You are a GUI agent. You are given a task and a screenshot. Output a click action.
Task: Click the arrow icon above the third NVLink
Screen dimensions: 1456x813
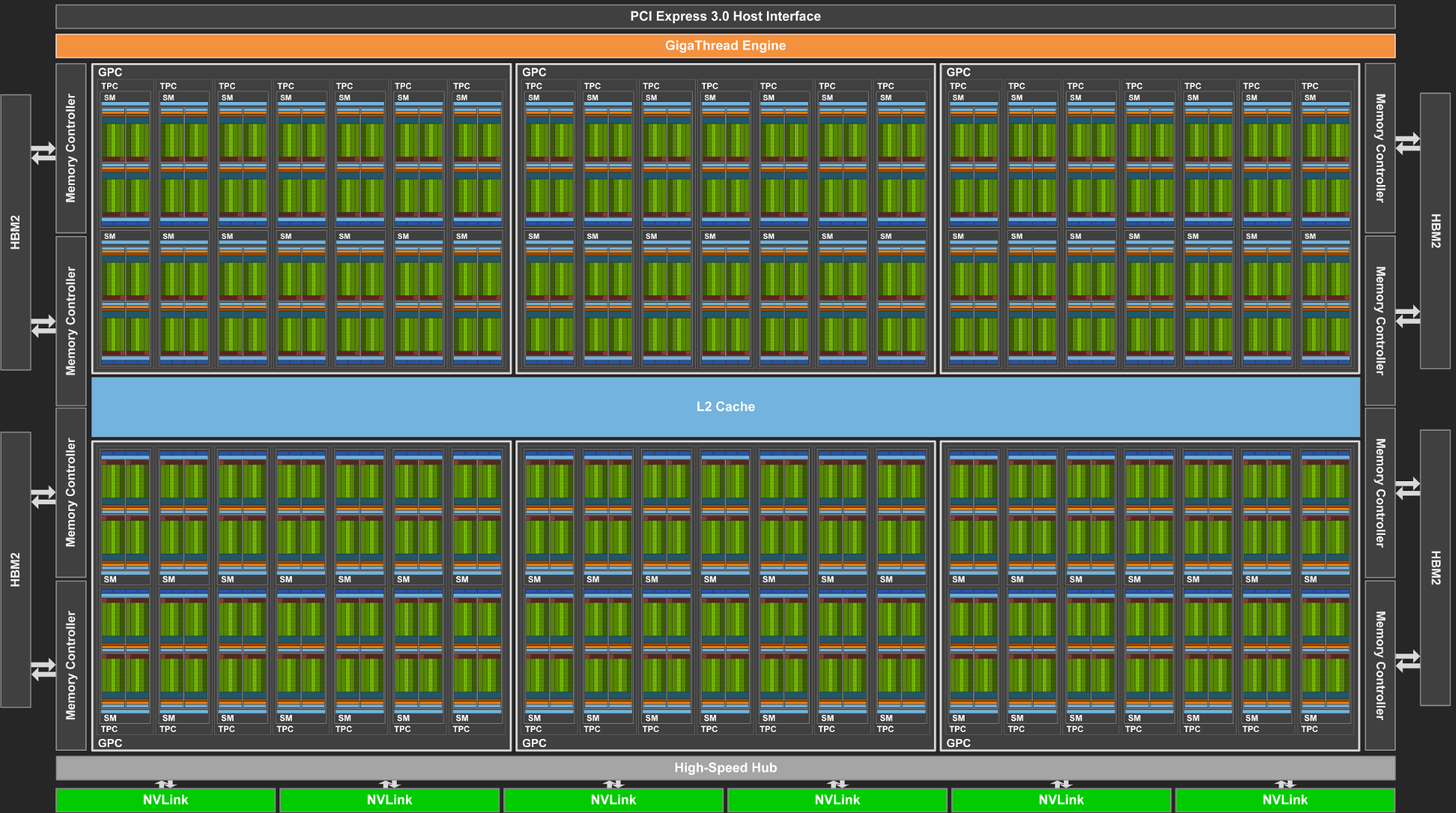click(x=614, y=783)
